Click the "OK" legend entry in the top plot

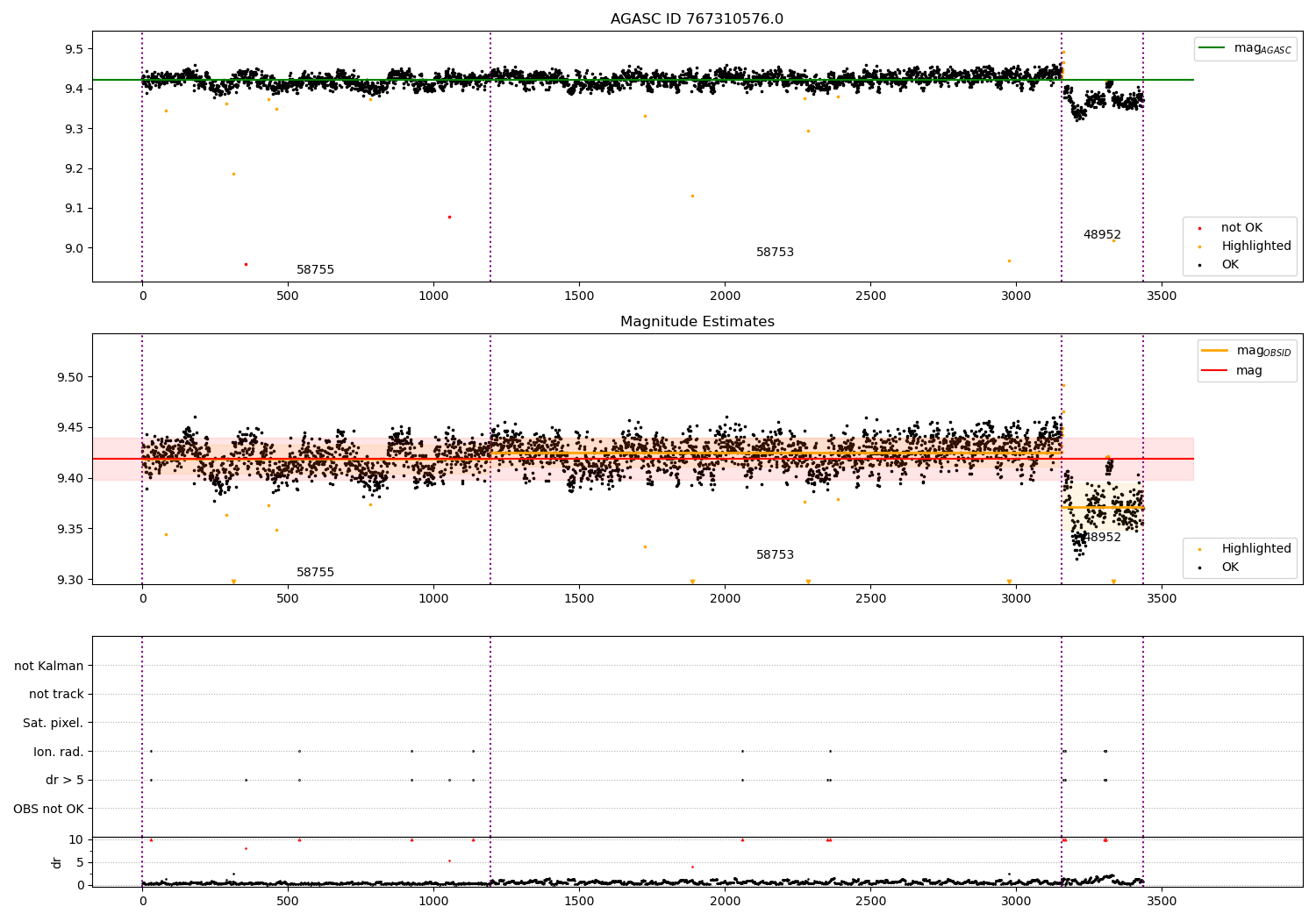pyautogui.click(x=1230, y=265)
